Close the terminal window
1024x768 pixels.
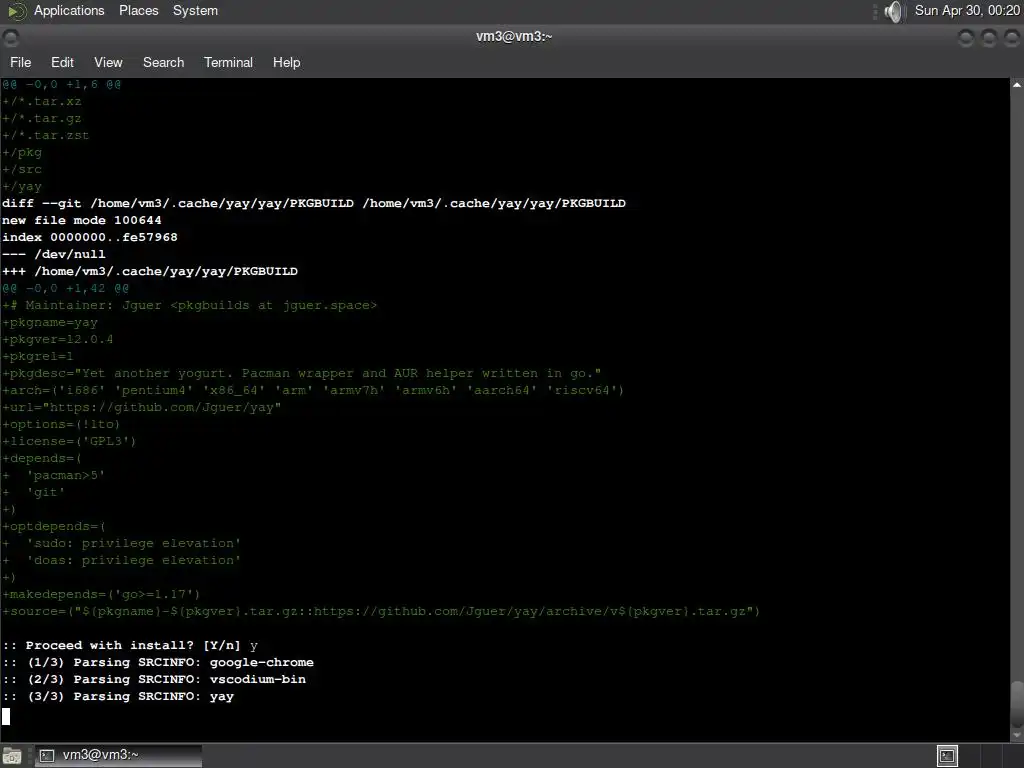click(x=1012, y=38)
